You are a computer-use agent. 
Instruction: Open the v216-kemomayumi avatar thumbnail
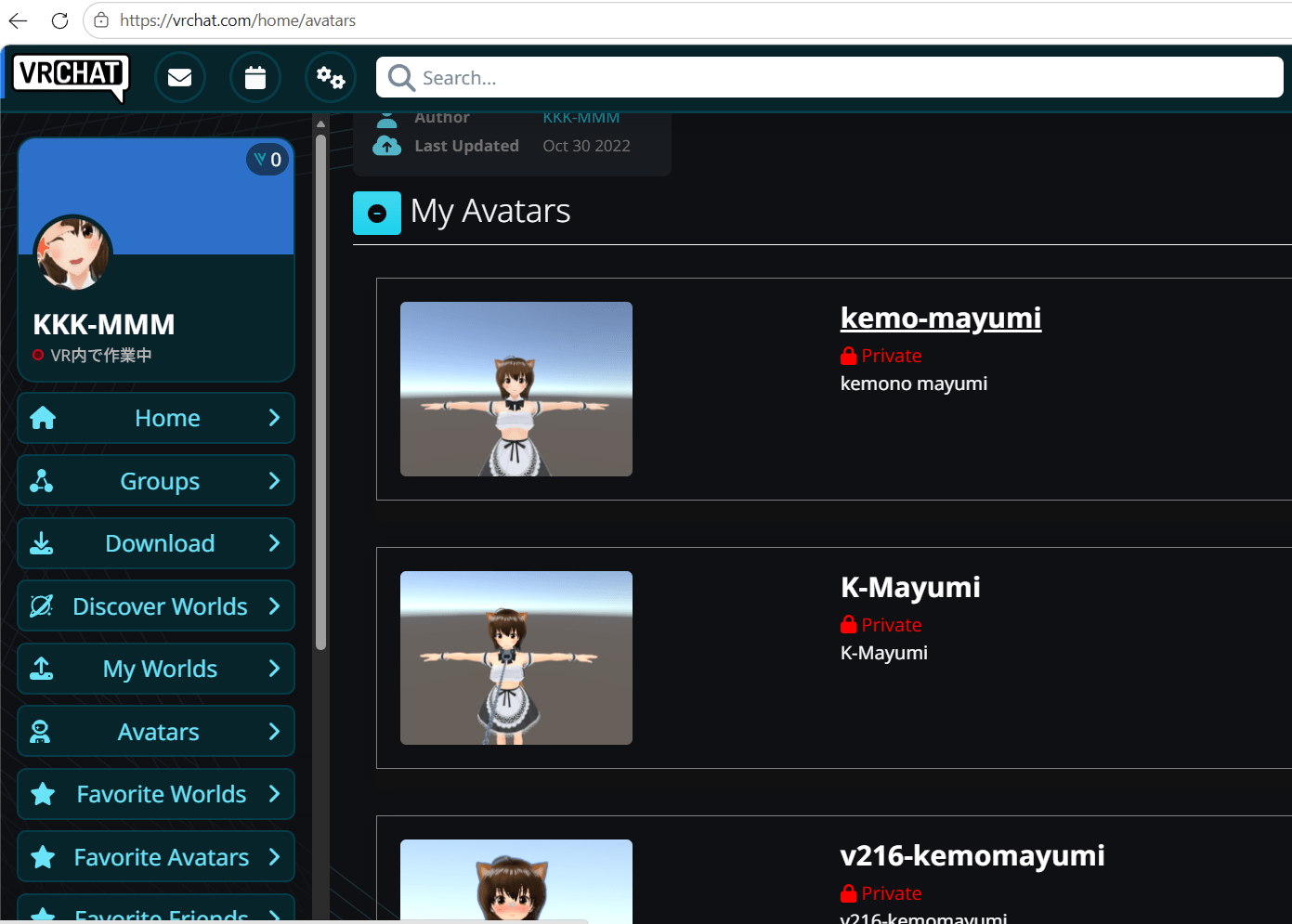pyautogui.click(x=516, y=880)
